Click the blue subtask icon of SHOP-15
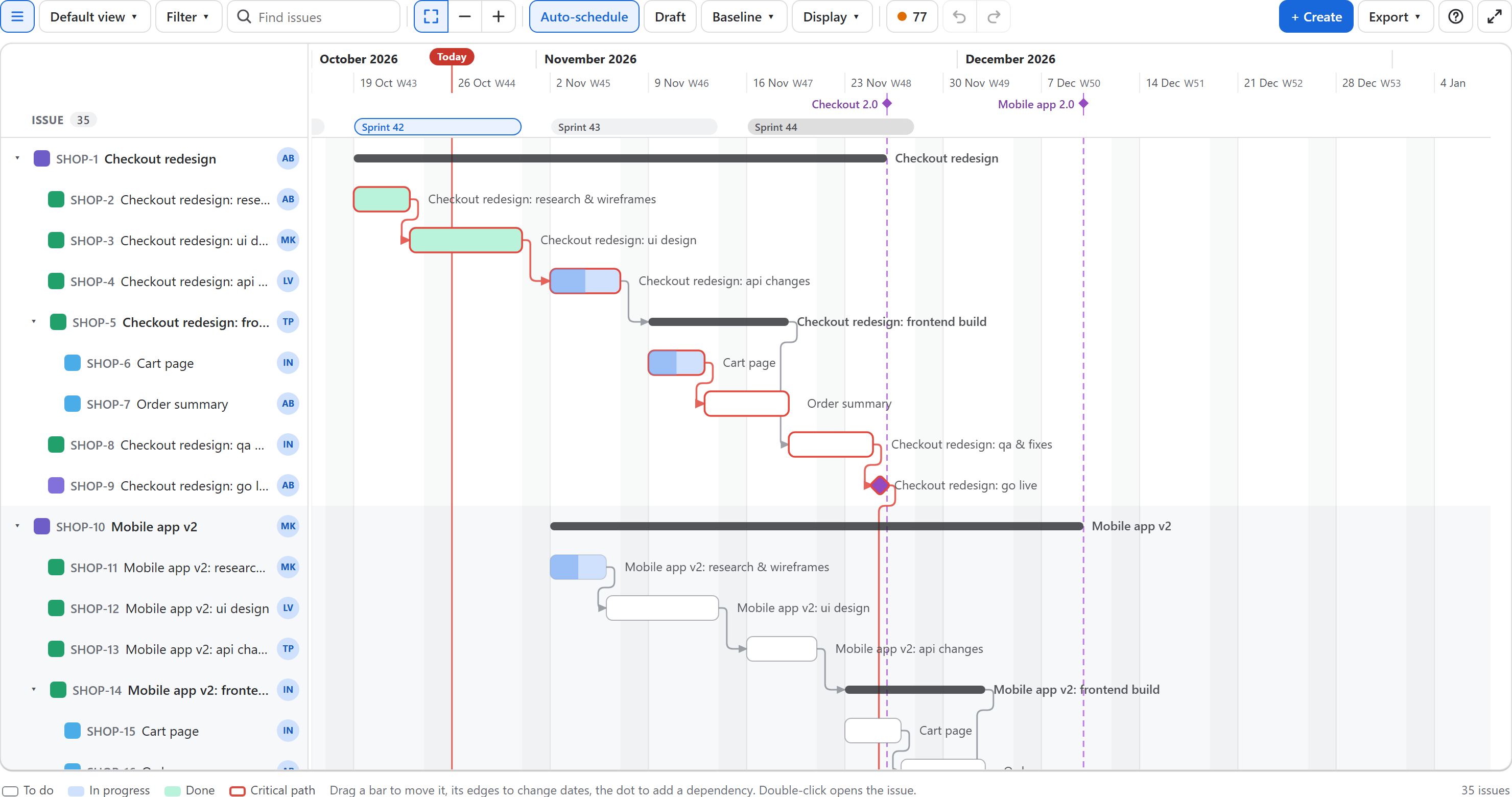The height and width of the screenshot is (797, 1512). (x=72, y=731)
